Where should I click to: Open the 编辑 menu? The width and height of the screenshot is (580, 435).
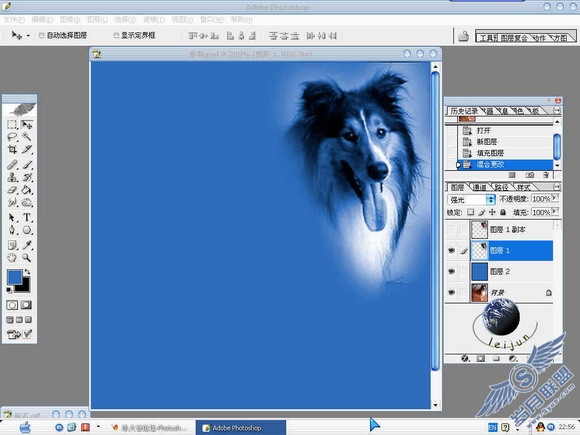[x=42, y=20]
